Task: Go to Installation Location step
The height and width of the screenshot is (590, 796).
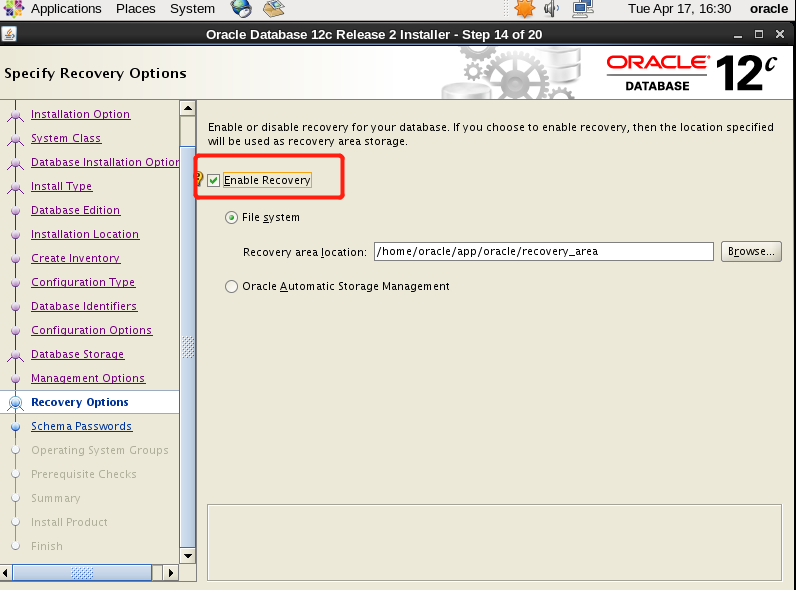Action: click(85, 234)
